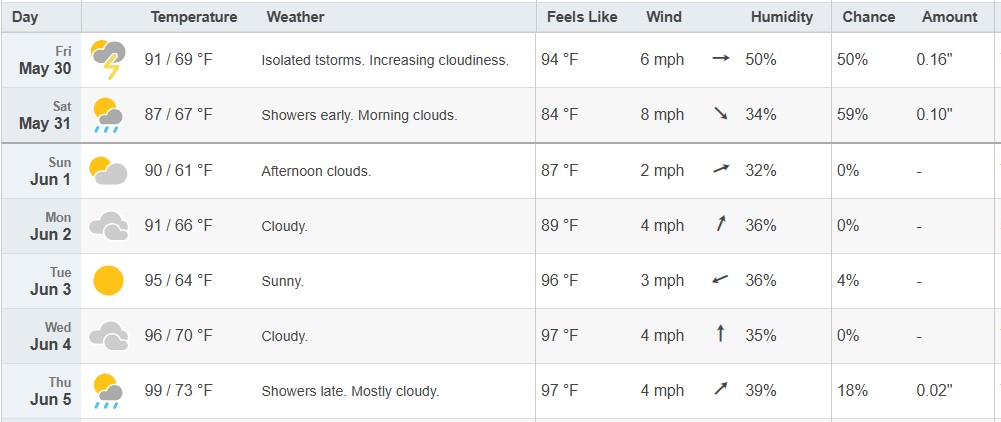Viewport: 1001px width, 422px height.
Task: Click the 0.16" precipitation amount
Action: pyautogui.click(x=934, y=60)
